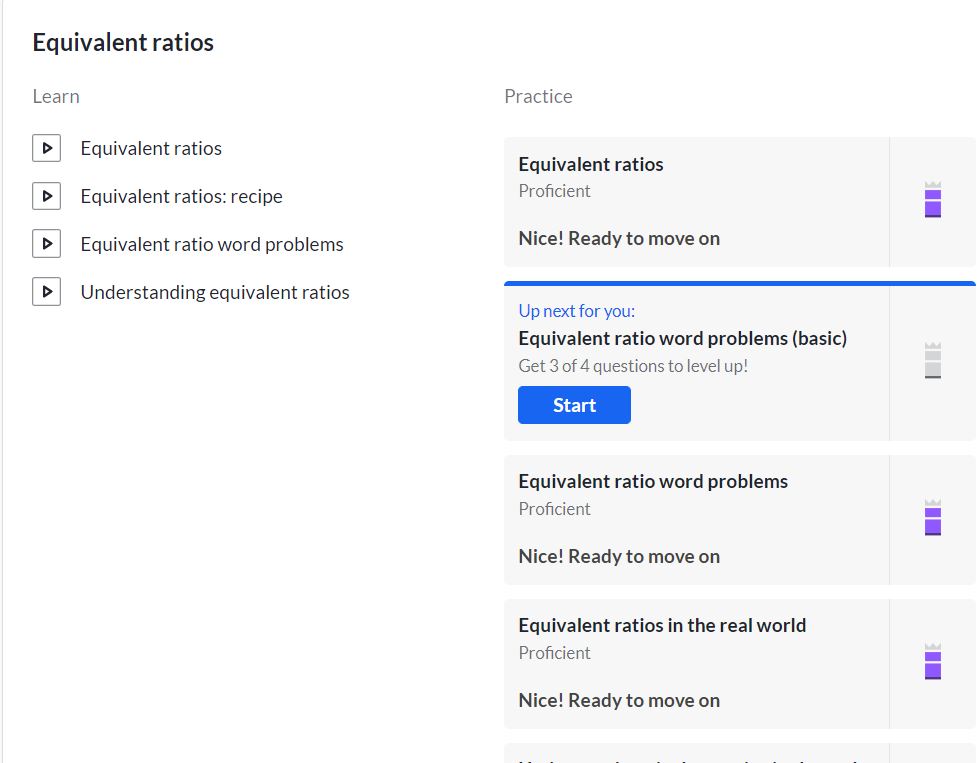Image resolution: width=979 pixels, height=763 pixels.
Task: Open Equivalent ratios in the real world practice
Action: click(x=662, y=625)
